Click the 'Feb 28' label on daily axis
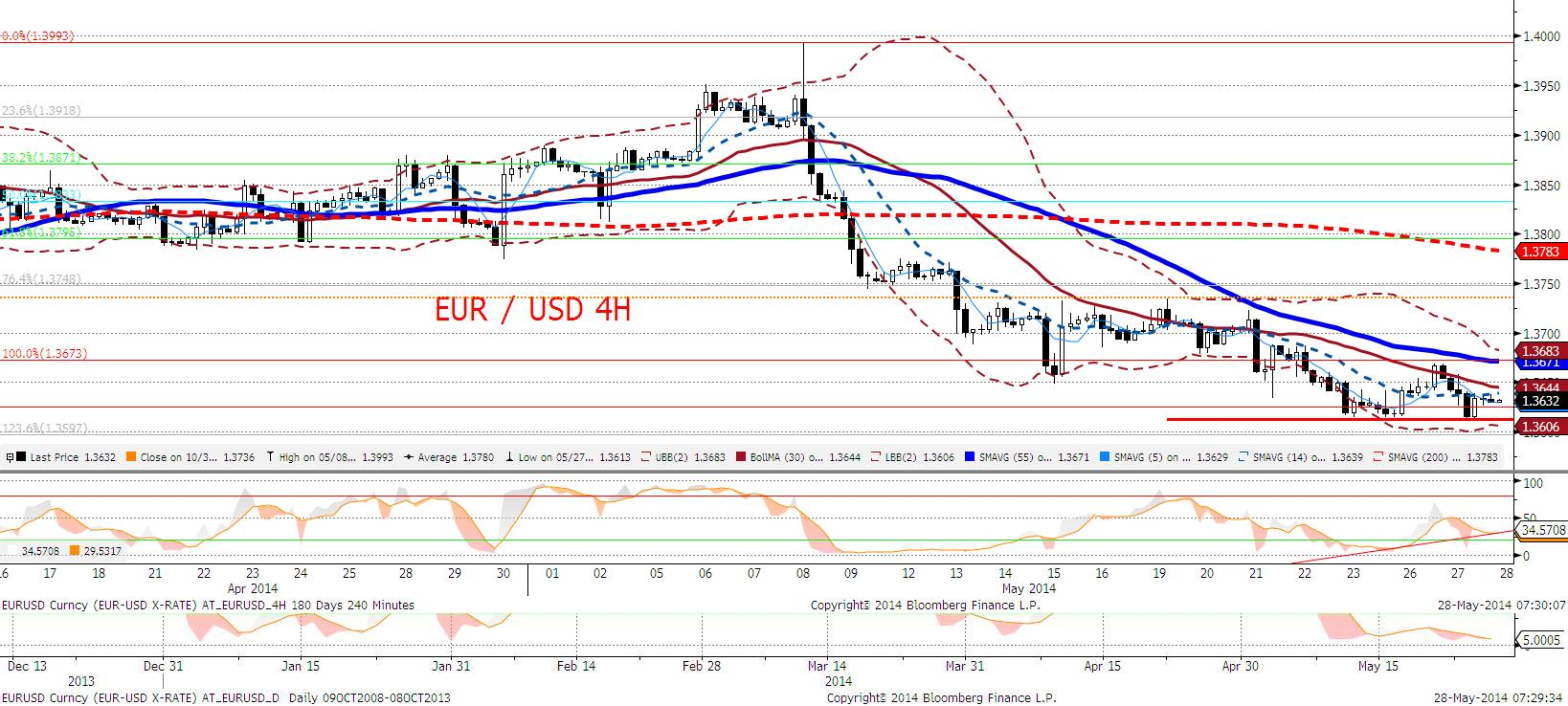This screenshot has width=1568, height=706. pyautogui.click(x=702, y=664)
